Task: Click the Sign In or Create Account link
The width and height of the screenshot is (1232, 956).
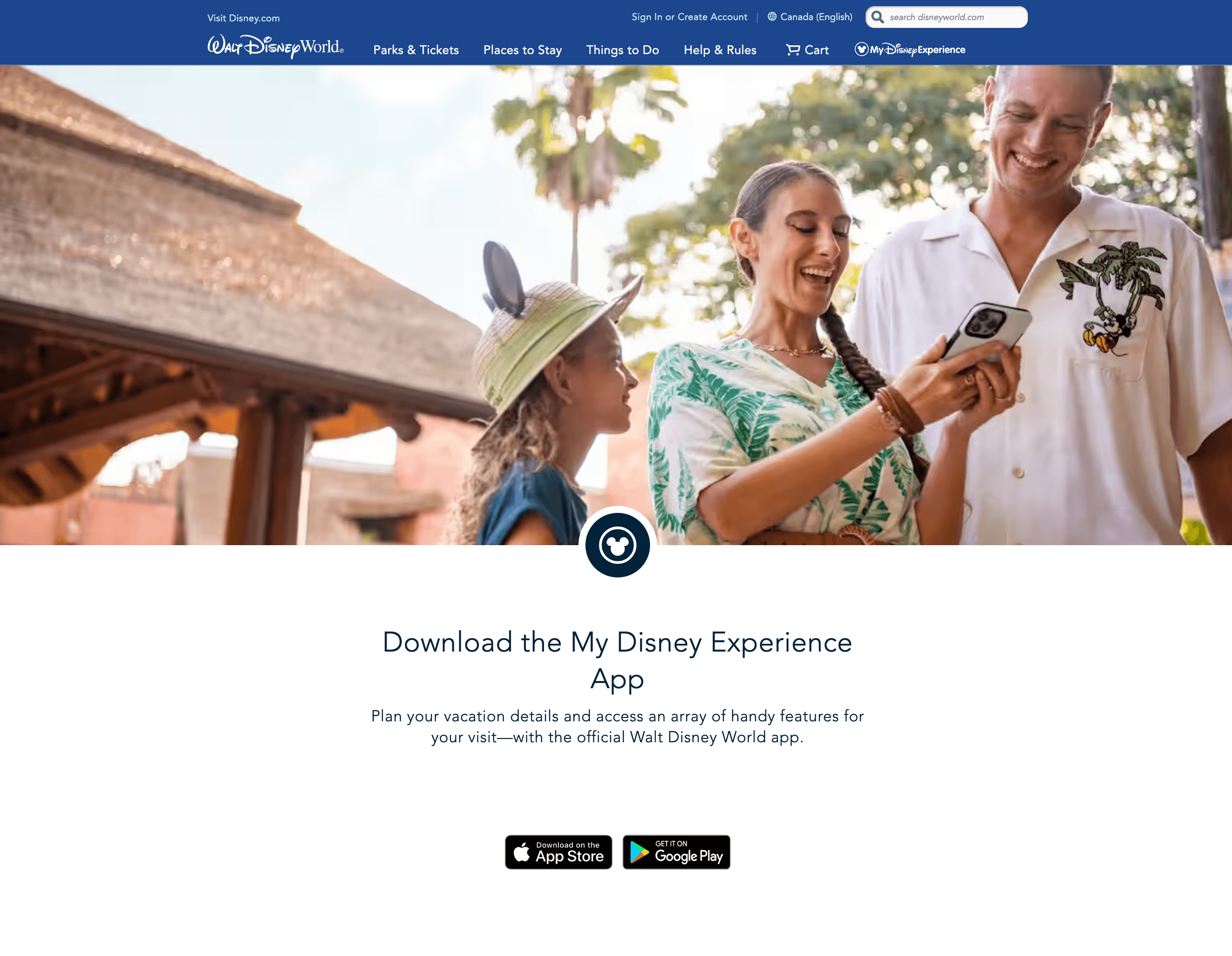Action: (x=688, y=17)
